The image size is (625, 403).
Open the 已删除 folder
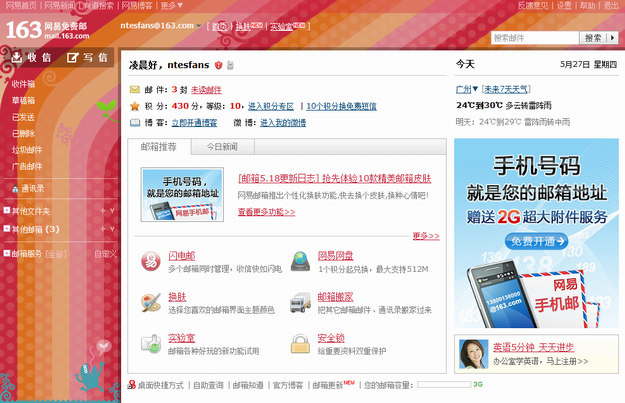click(23, 134)
